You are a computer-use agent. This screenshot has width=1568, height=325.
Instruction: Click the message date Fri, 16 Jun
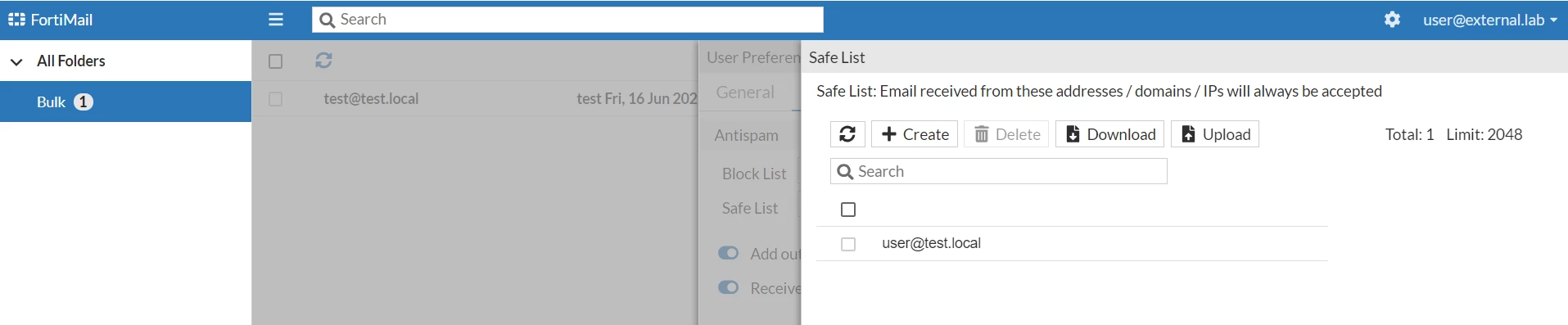pyautogui.click(x=651, y=99)
